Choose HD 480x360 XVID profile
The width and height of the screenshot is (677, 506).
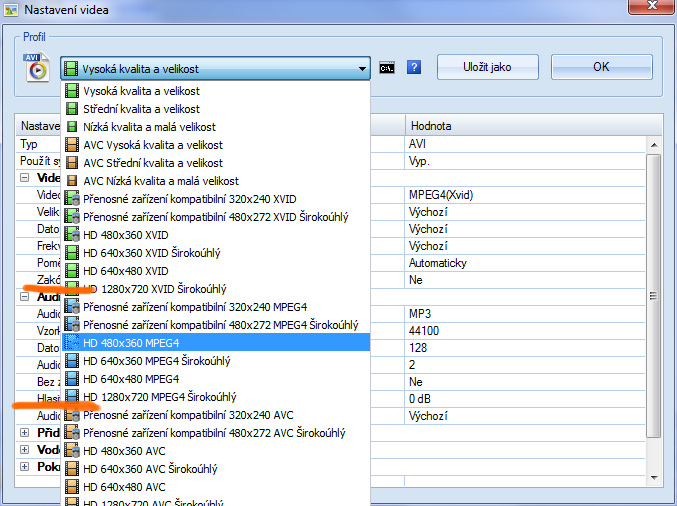tap(216, 235)
